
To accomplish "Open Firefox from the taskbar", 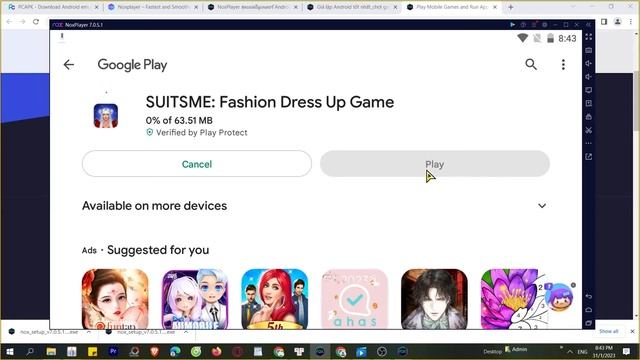I will [216, 351].
